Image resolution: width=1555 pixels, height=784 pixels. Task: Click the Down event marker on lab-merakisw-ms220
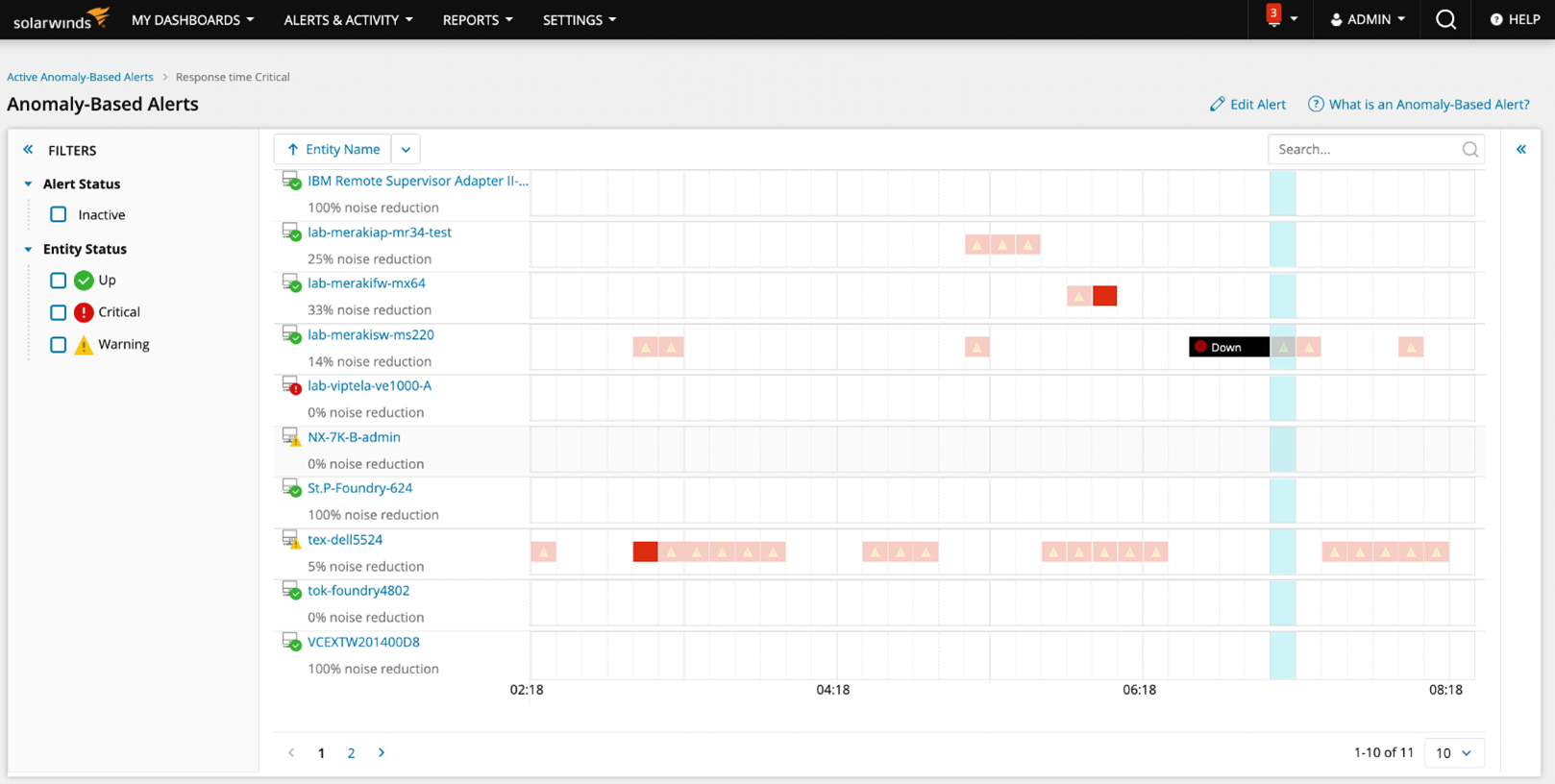(x=1227, y=347)
